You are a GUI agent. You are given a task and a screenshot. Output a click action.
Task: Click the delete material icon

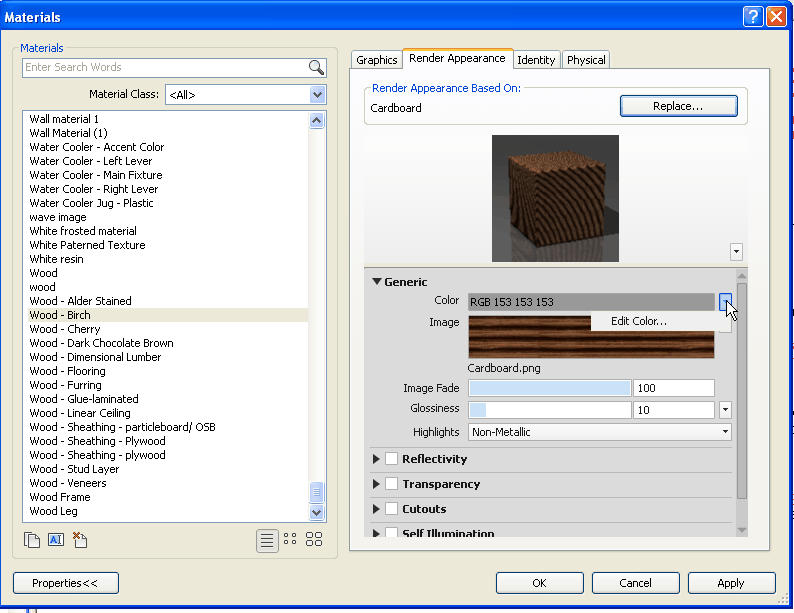pyautogui.click(x=80, y=540)
